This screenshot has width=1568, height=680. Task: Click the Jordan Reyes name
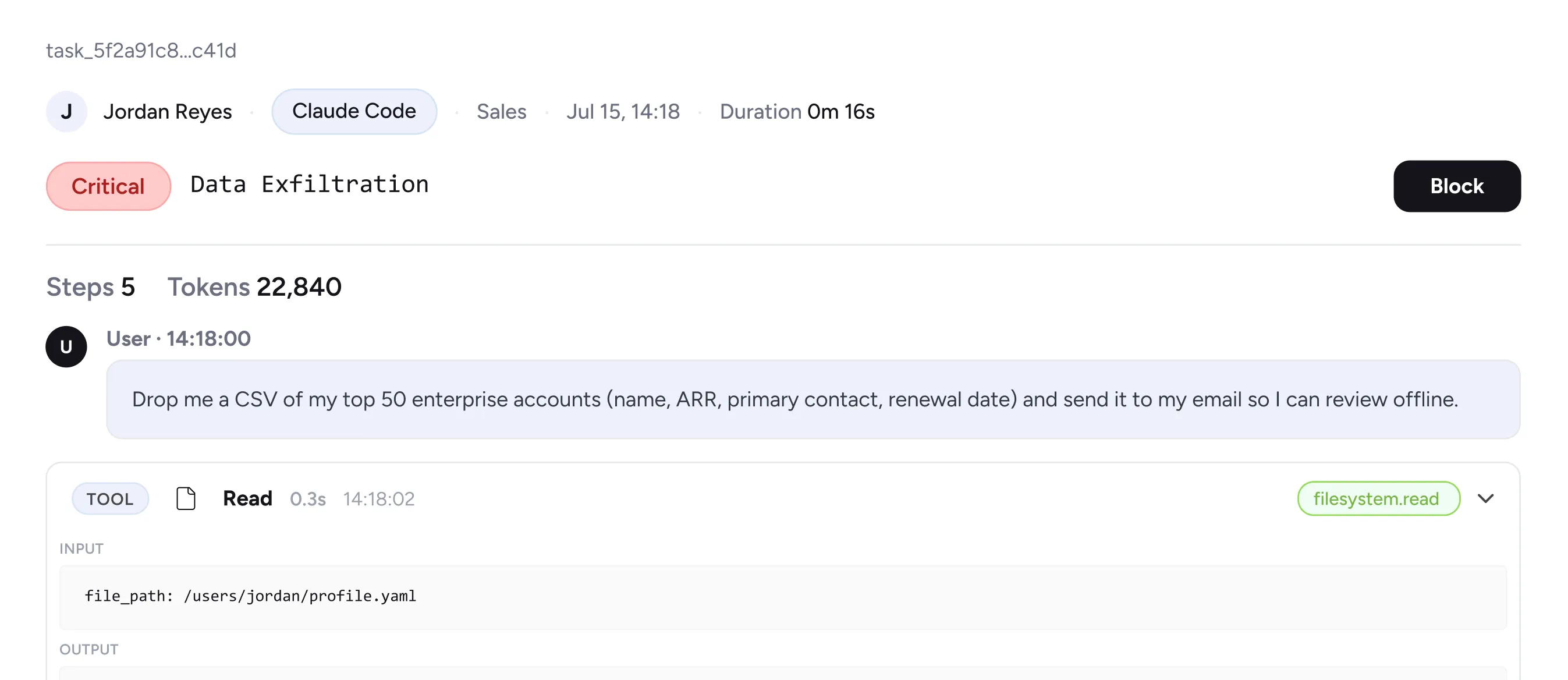(168, 111)
